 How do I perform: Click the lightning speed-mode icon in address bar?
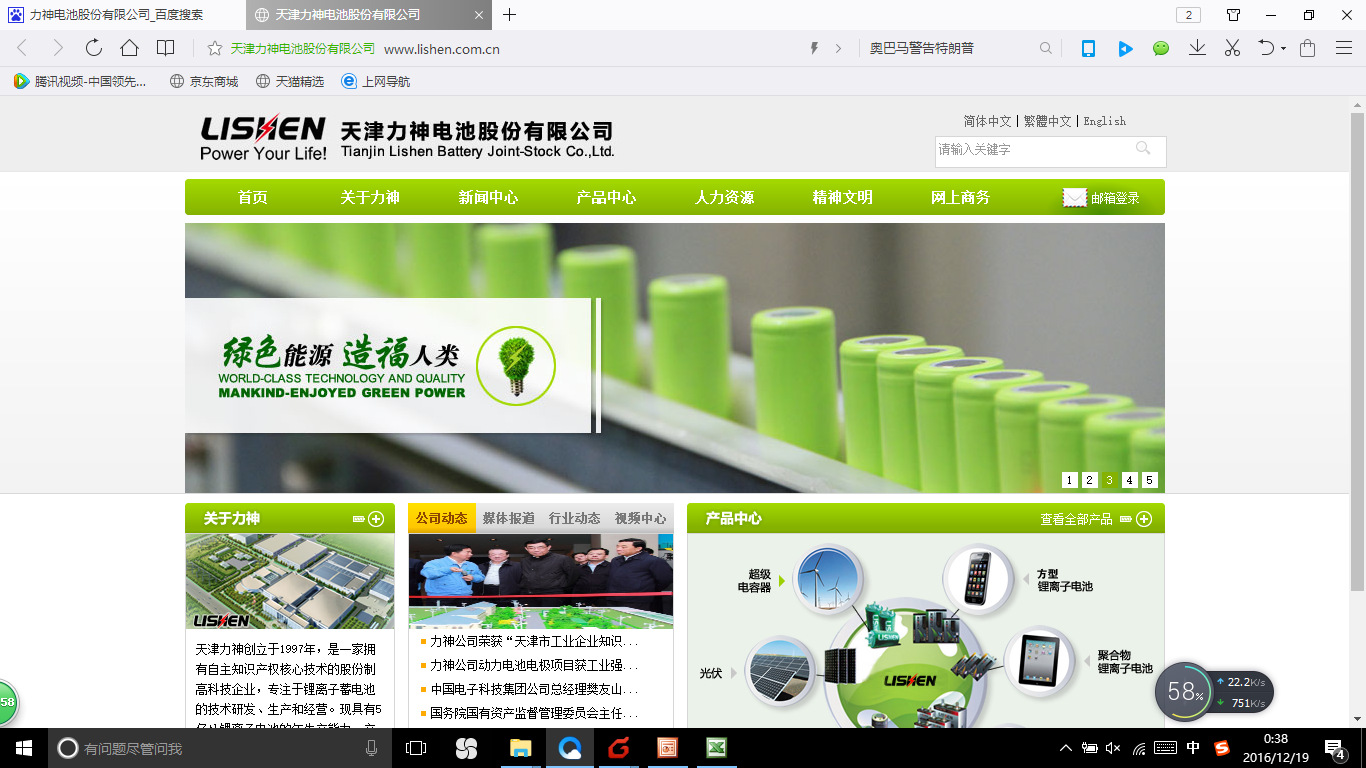(815, 48)
